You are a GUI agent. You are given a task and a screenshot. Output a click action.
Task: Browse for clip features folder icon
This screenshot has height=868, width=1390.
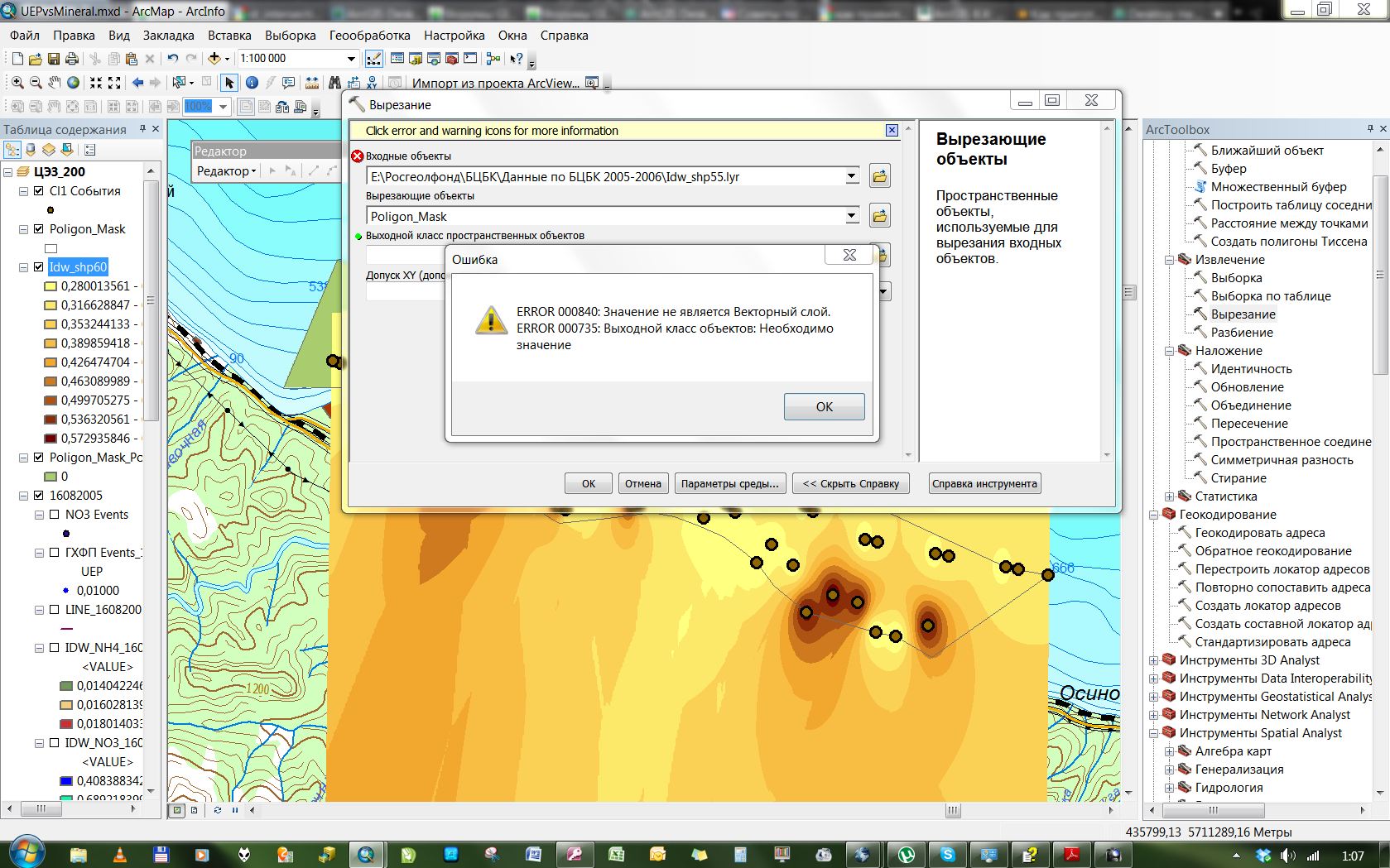(880, 216)
